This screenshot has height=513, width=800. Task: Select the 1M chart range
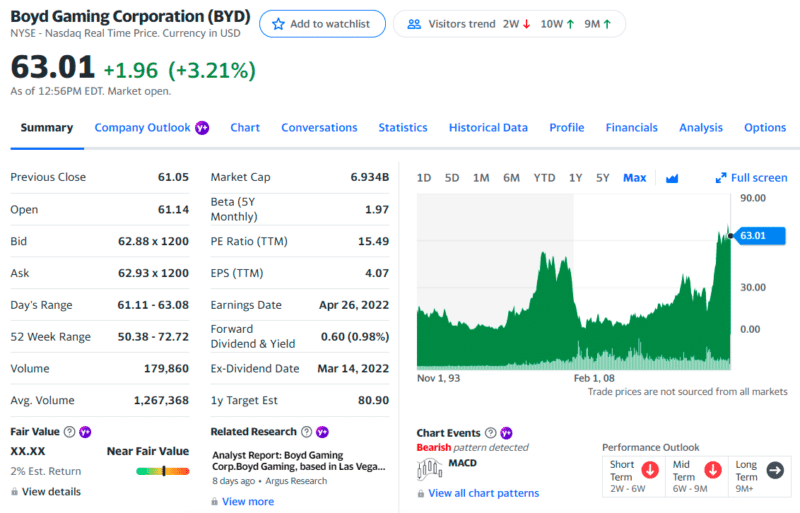[481, 178]
